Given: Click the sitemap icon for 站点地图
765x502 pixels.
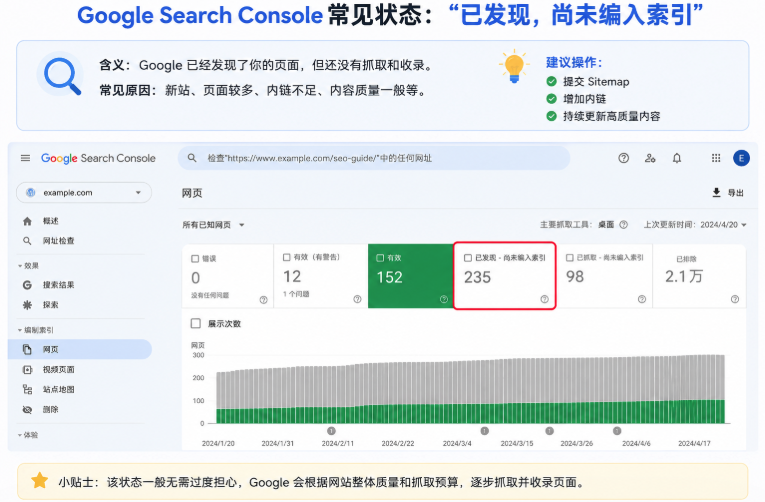Looking at the screenshot, I should pos(27,389).
